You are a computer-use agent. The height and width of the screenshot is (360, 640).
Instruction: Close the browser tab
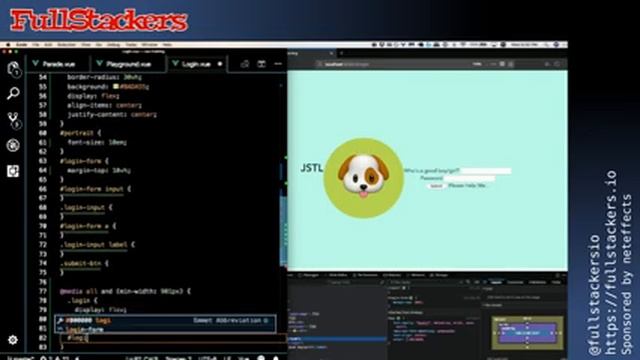point(331,53)
